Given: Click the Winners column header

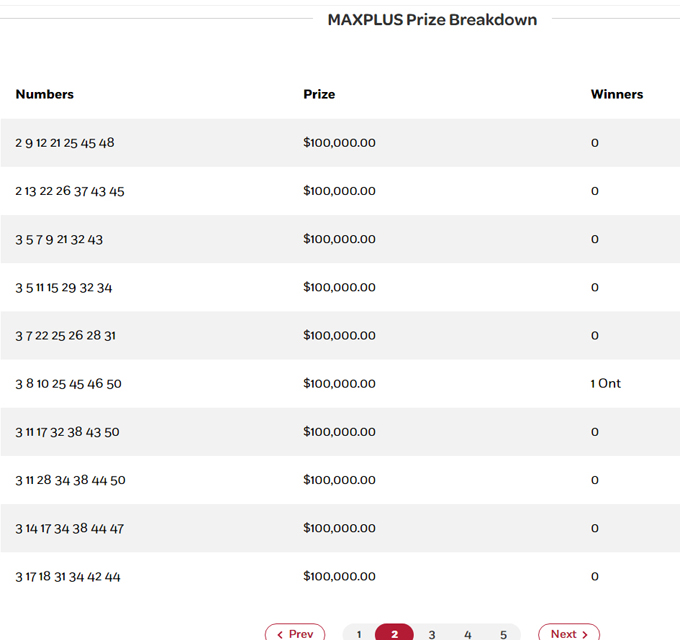Looking at the screenshot, I should pyautogui.click(x=616, y=94).
